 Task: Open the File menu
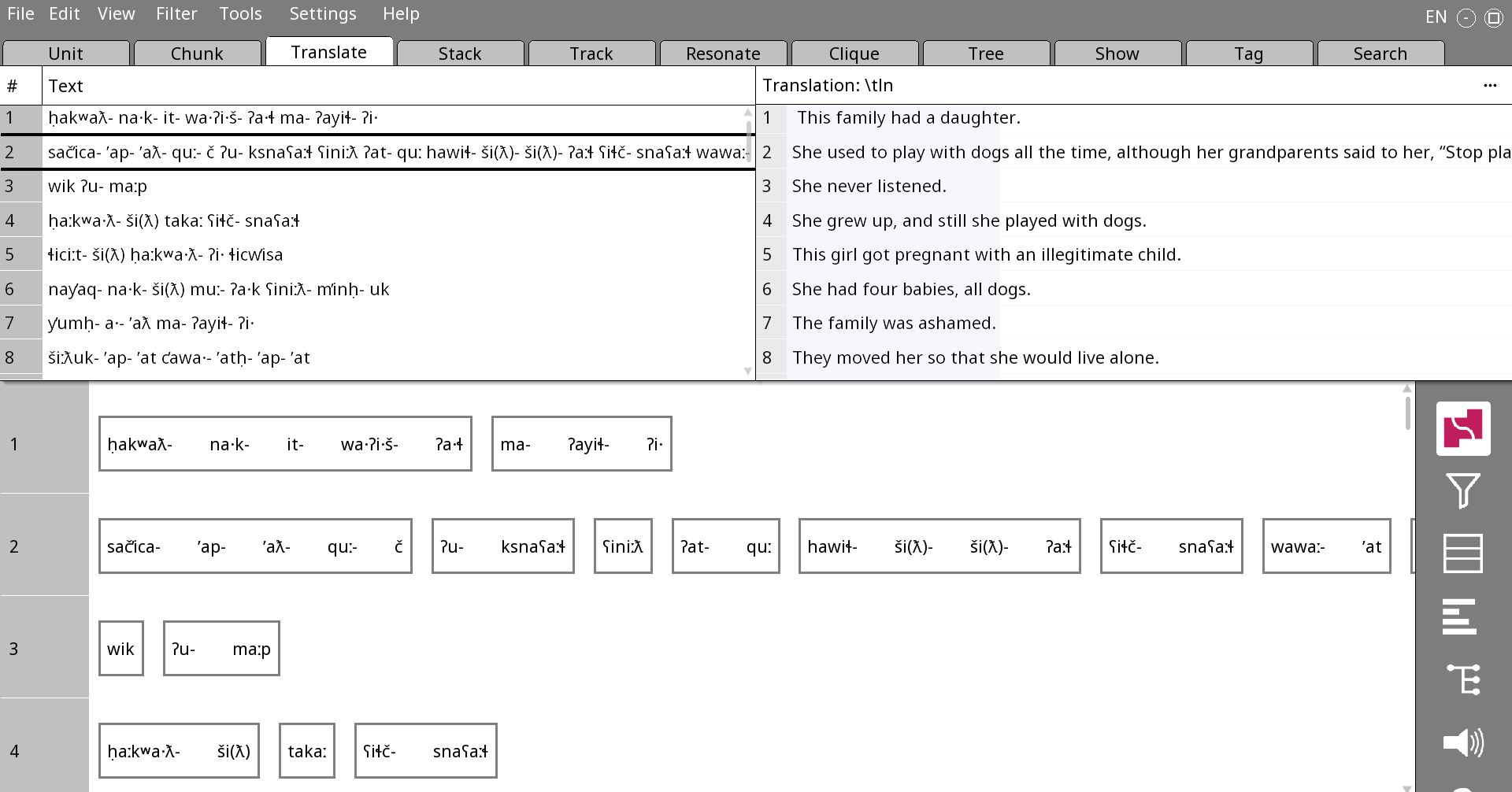[20, 14]
